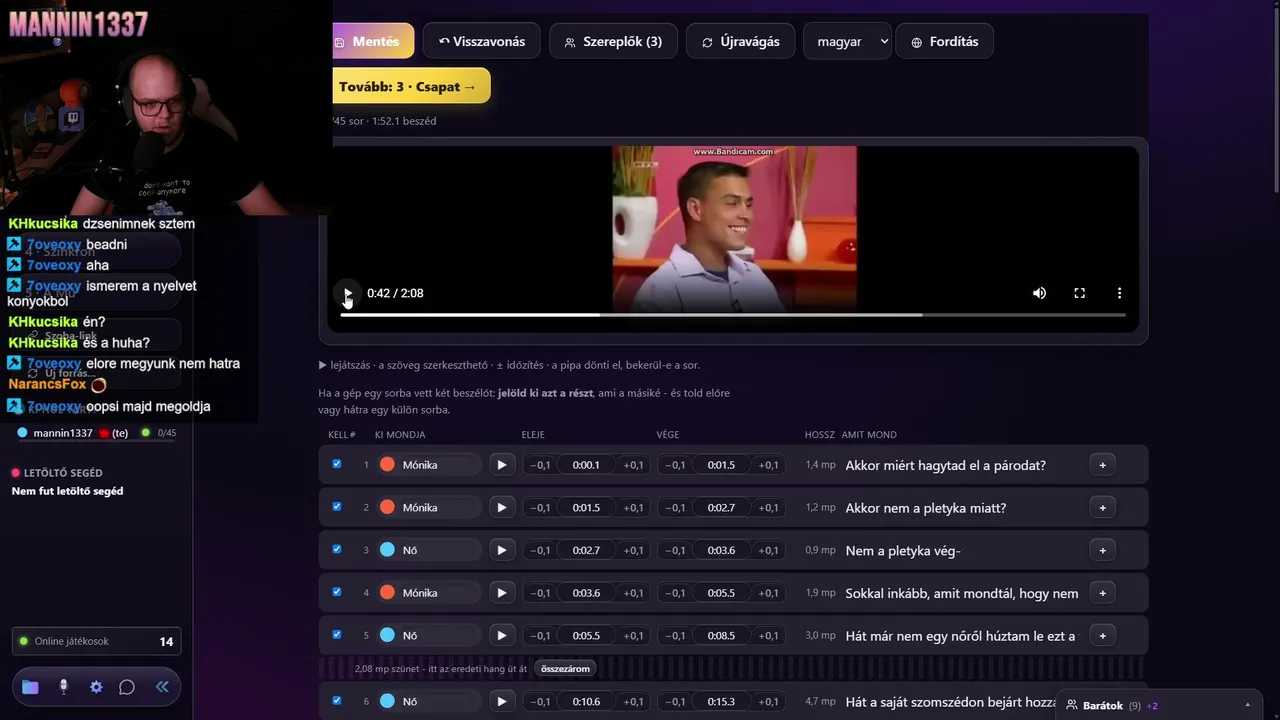
Task: Decrease row 1 start time by 0,1
Action: [541, 465]
